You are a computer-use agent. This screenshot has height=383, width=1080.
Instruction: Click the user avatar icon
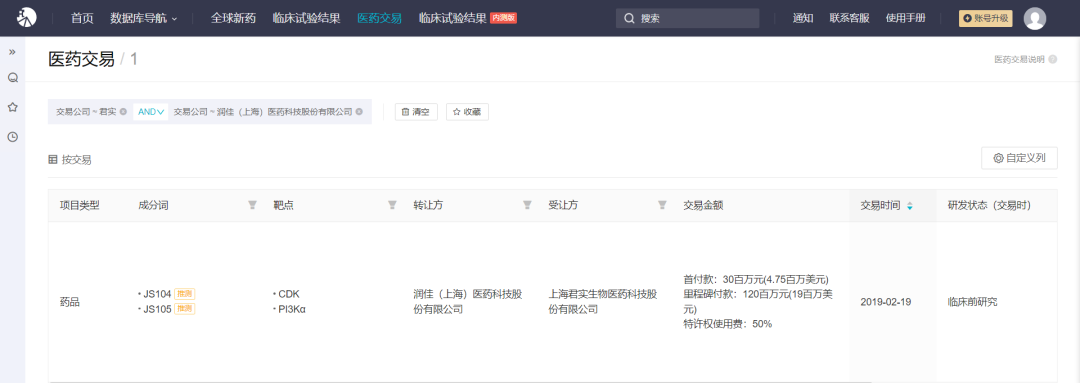[1035, 19]
